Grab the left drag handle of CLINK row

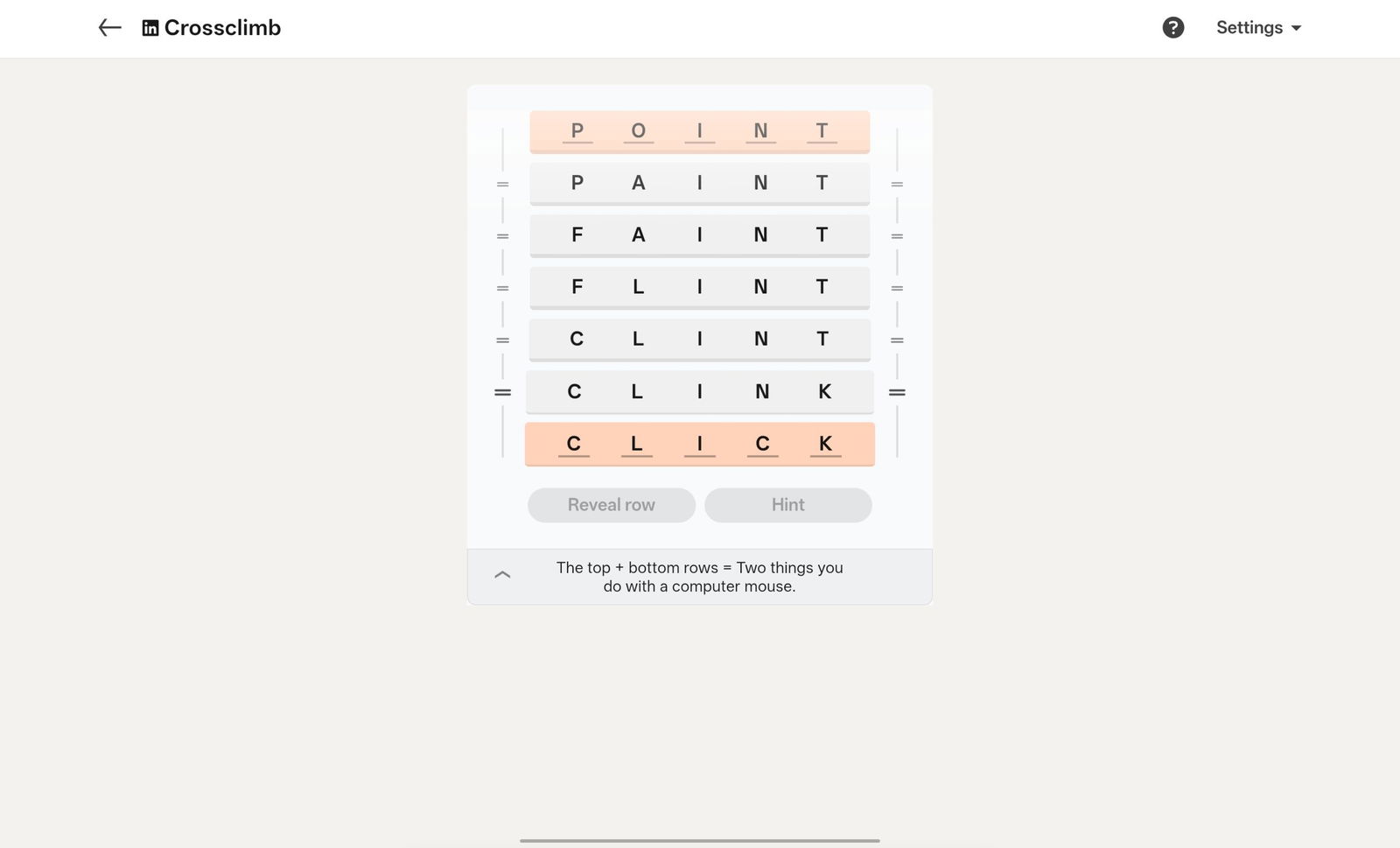coord(502,392)
